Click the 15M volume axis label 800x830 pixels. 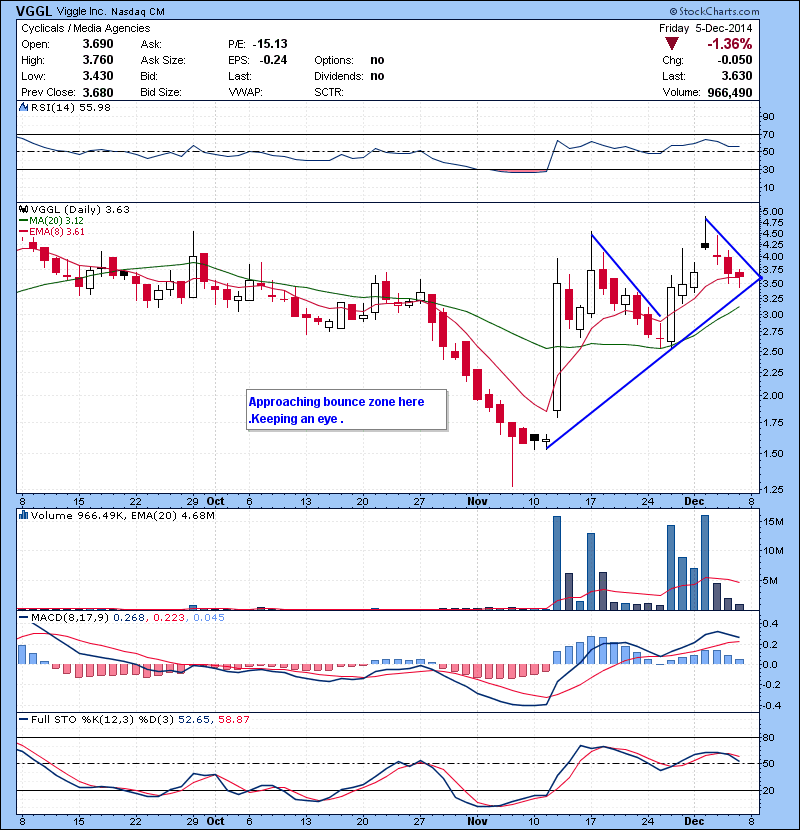click(x=773, y=521)
